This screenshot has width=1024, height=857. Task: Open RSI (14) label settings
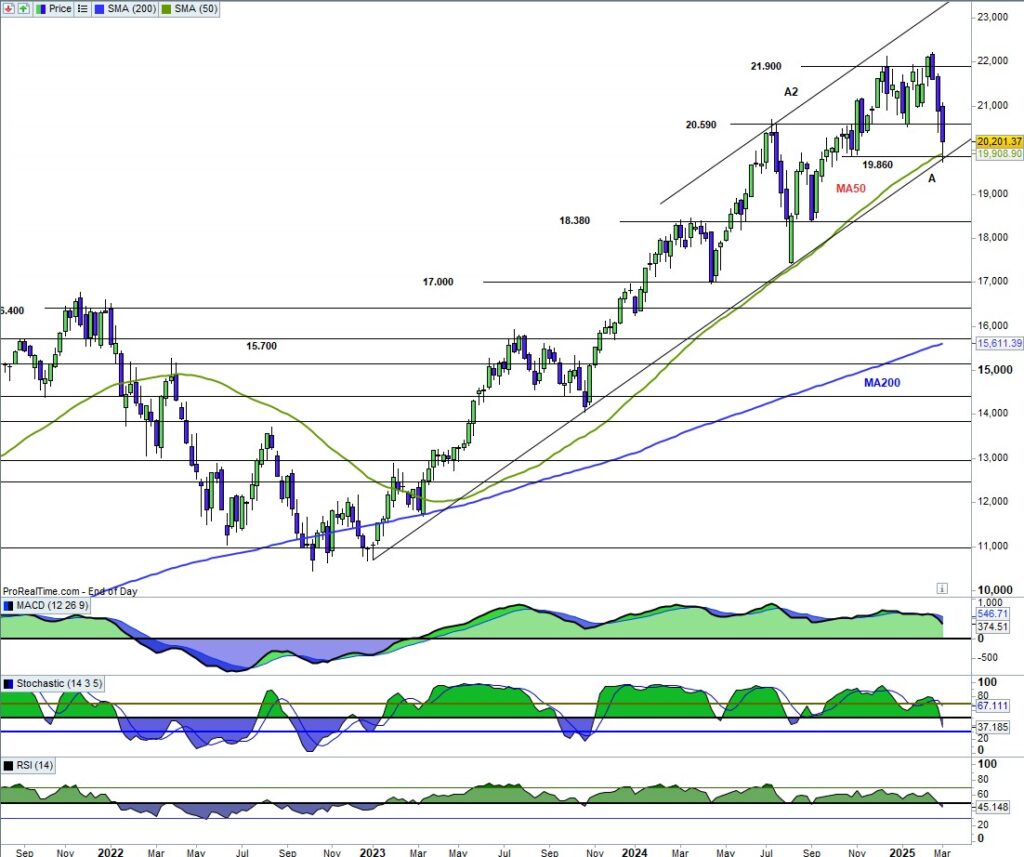pos(35,766)
